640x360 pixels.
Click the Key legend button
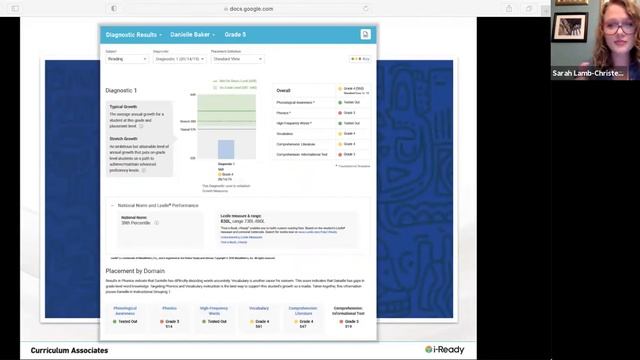coord(360,59)
